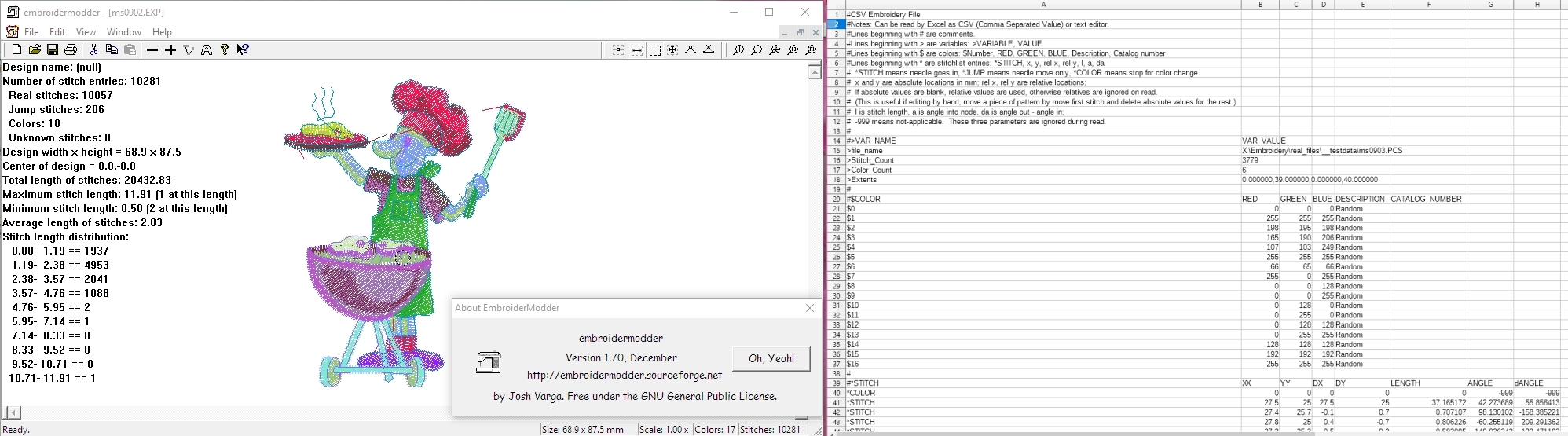
Task: Click the minus toolbar icon
Action: (152, 49)
